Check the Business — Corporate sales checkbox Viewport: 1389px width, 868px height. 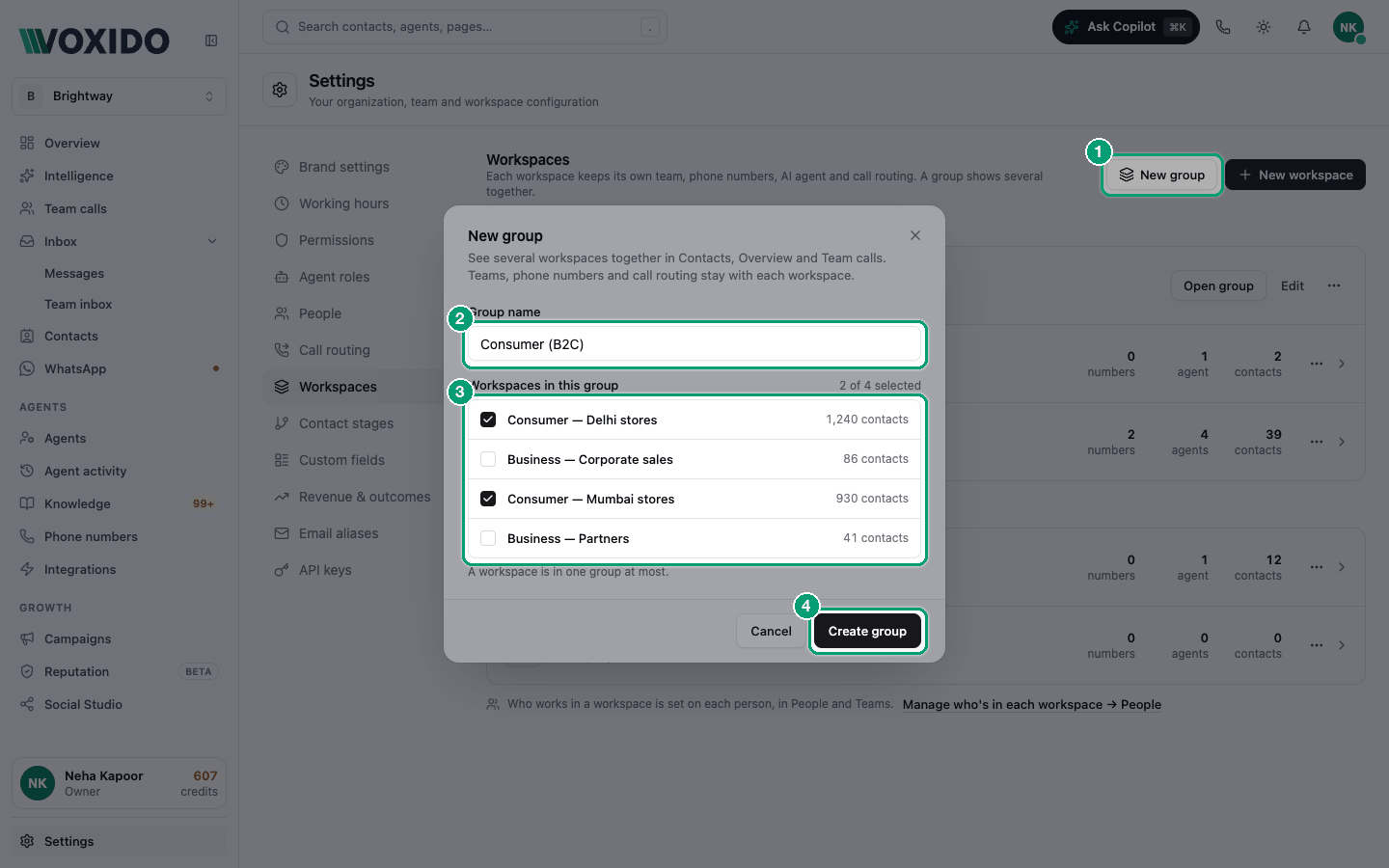coord(488,459)
